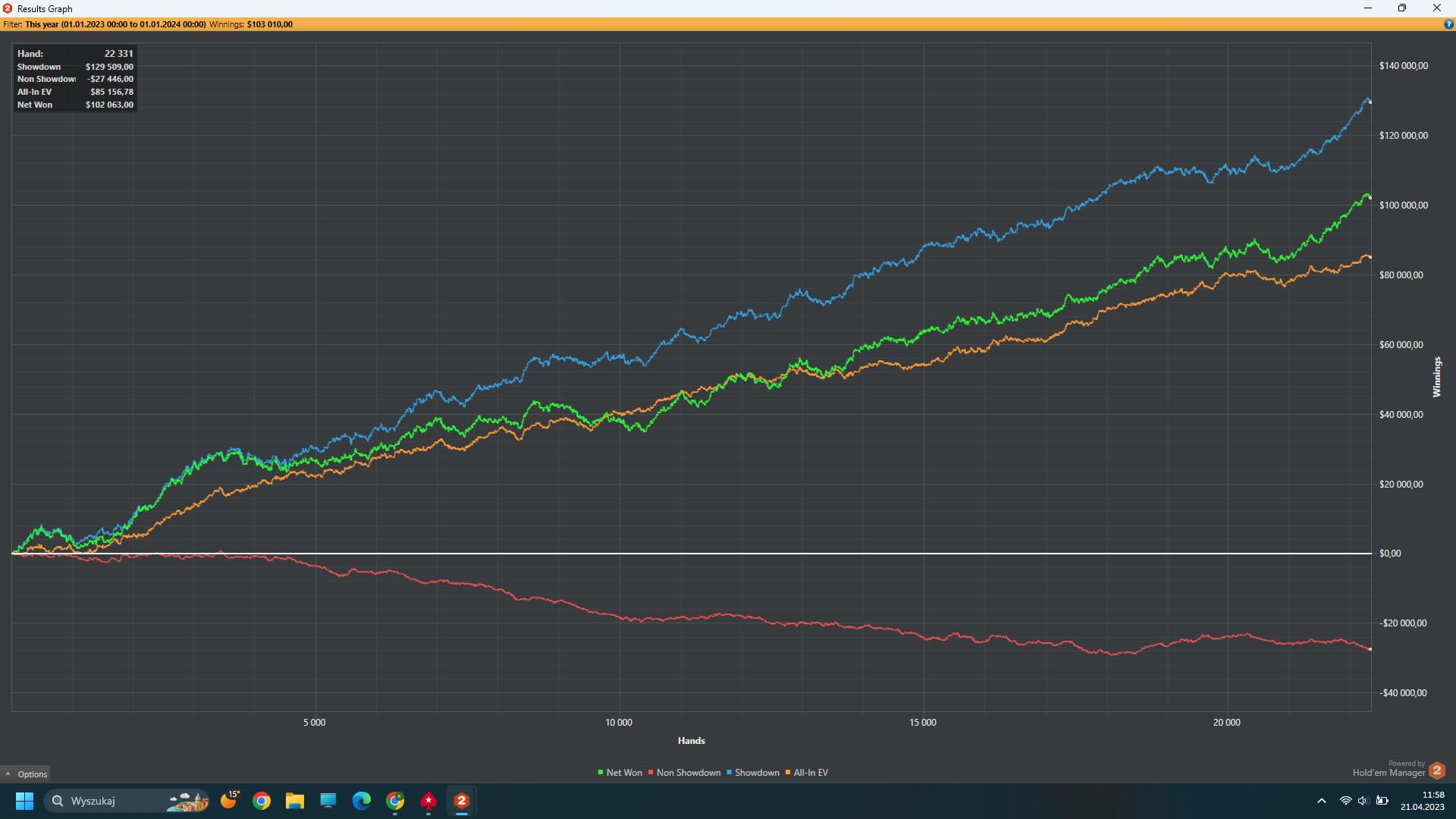Expand the Options panel

[26, 774]
